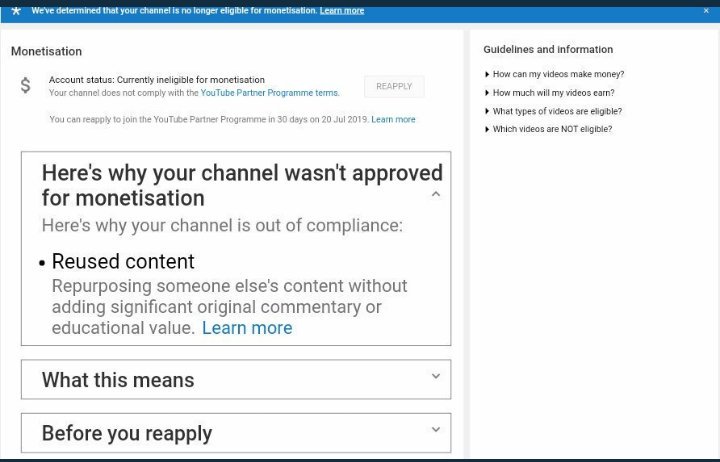Expand the 'What this means' section chevron

pos(436,376)
